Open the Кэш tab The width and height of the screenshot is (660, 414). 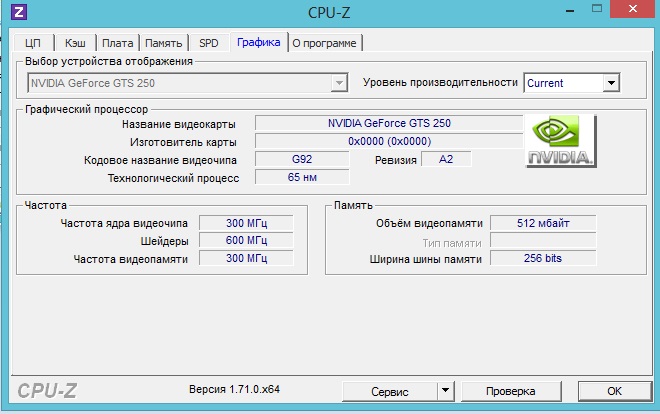tap(75, 43)
